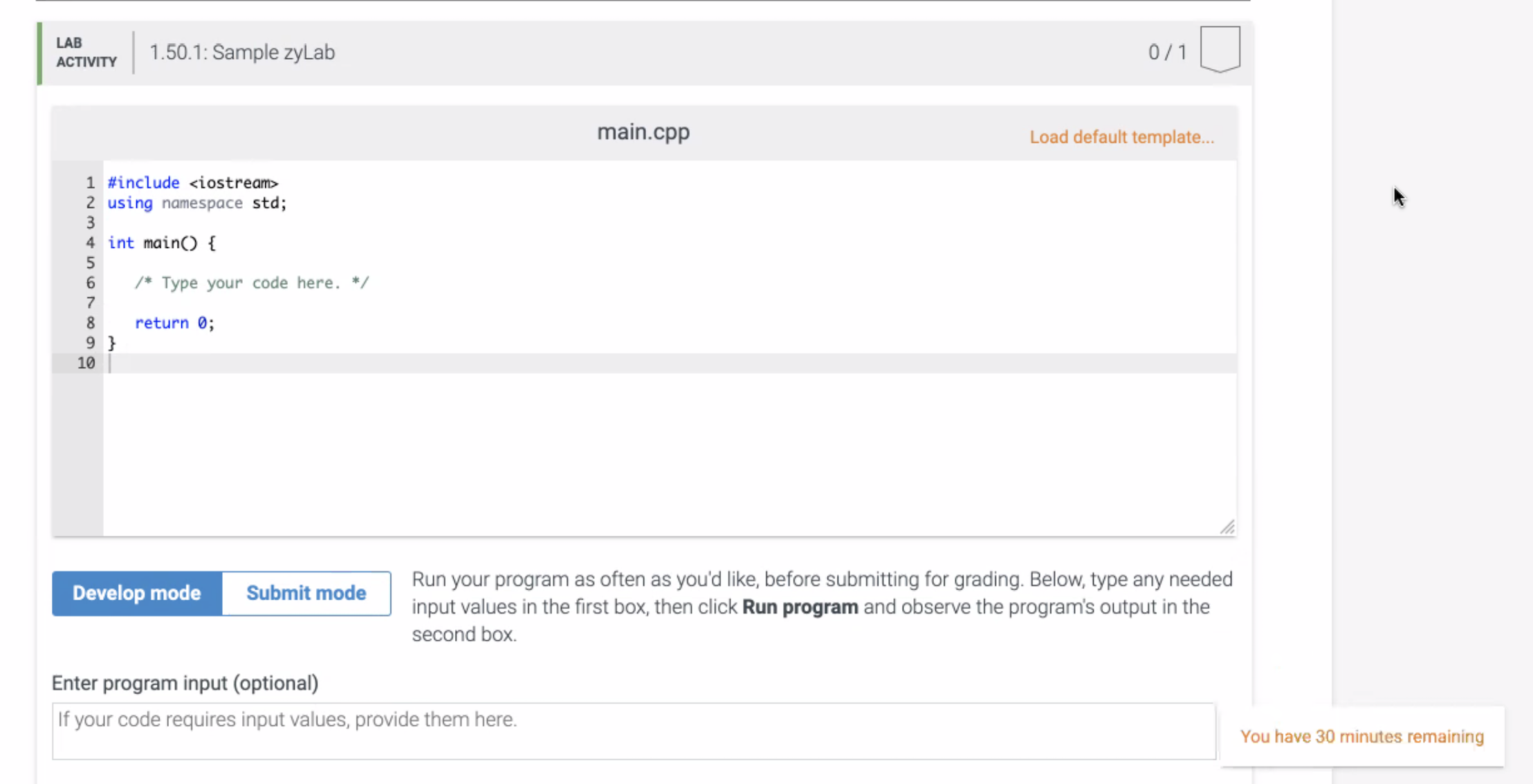
Task: Click the 30 minutes remaining notice
Action: [1361, 736]
